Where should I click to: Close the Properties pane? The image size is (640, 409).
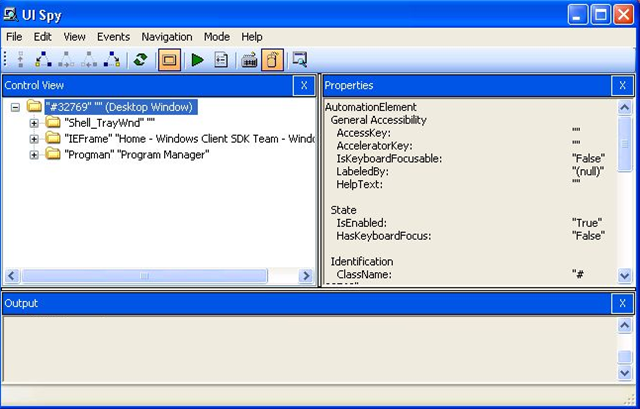click(622, 85)
